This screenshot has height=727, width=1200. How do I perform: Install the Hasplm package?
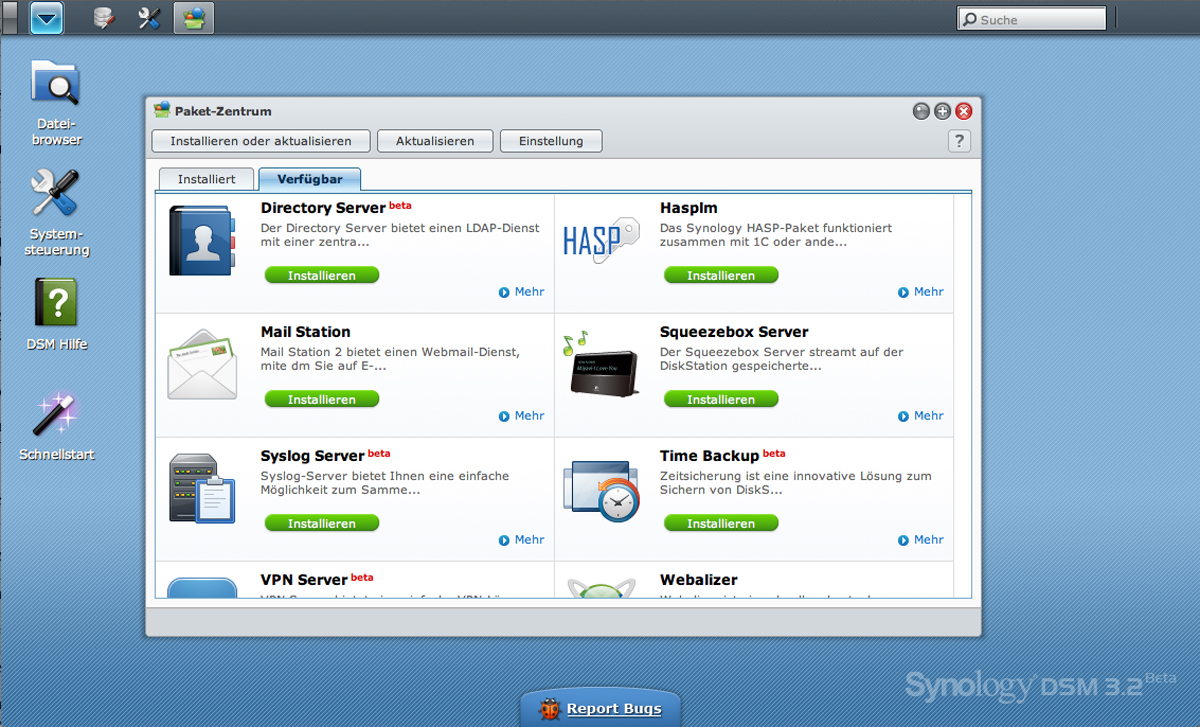721,275
